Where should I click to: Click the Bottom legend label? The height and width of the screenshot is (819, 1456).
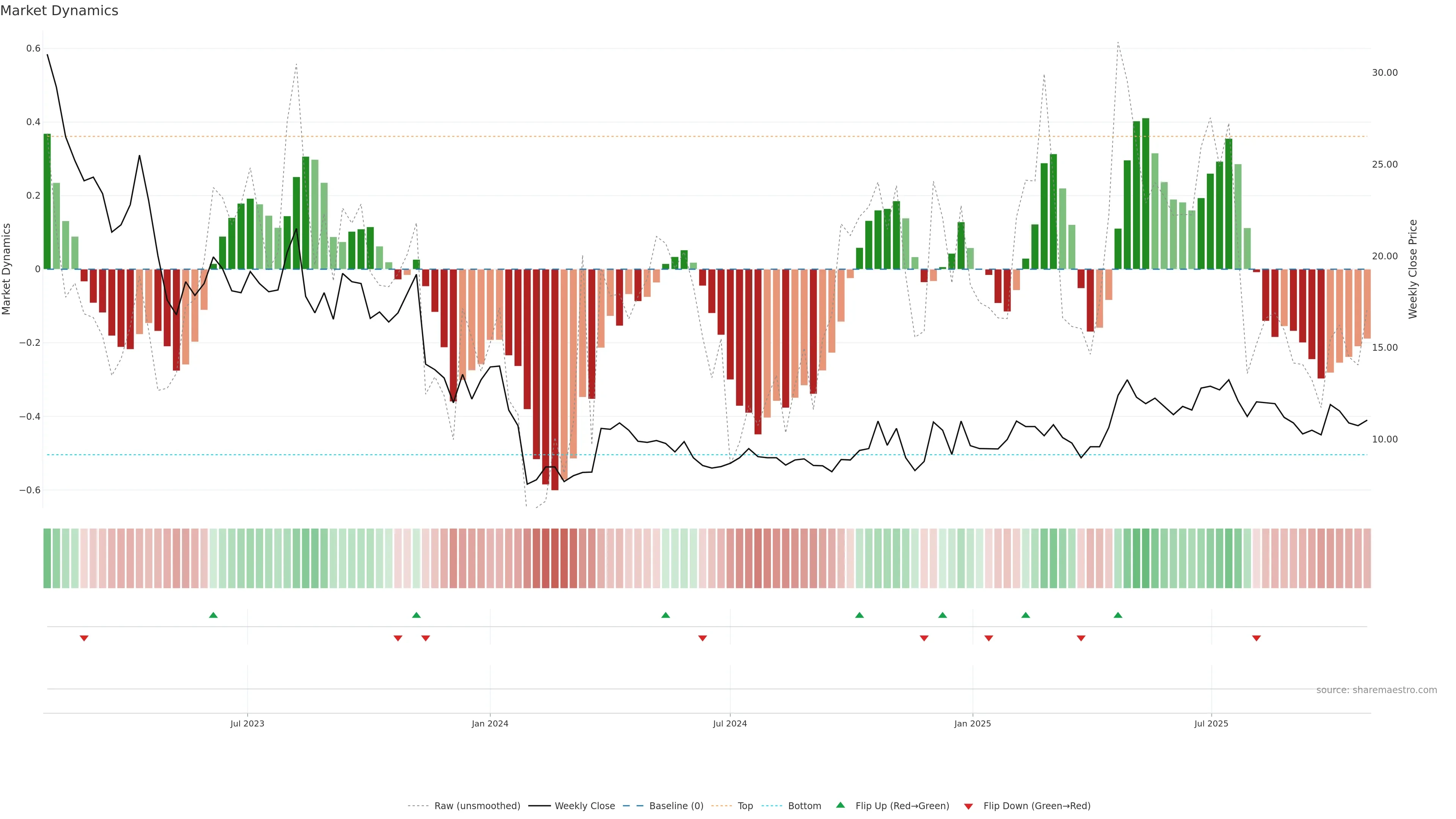804,806
